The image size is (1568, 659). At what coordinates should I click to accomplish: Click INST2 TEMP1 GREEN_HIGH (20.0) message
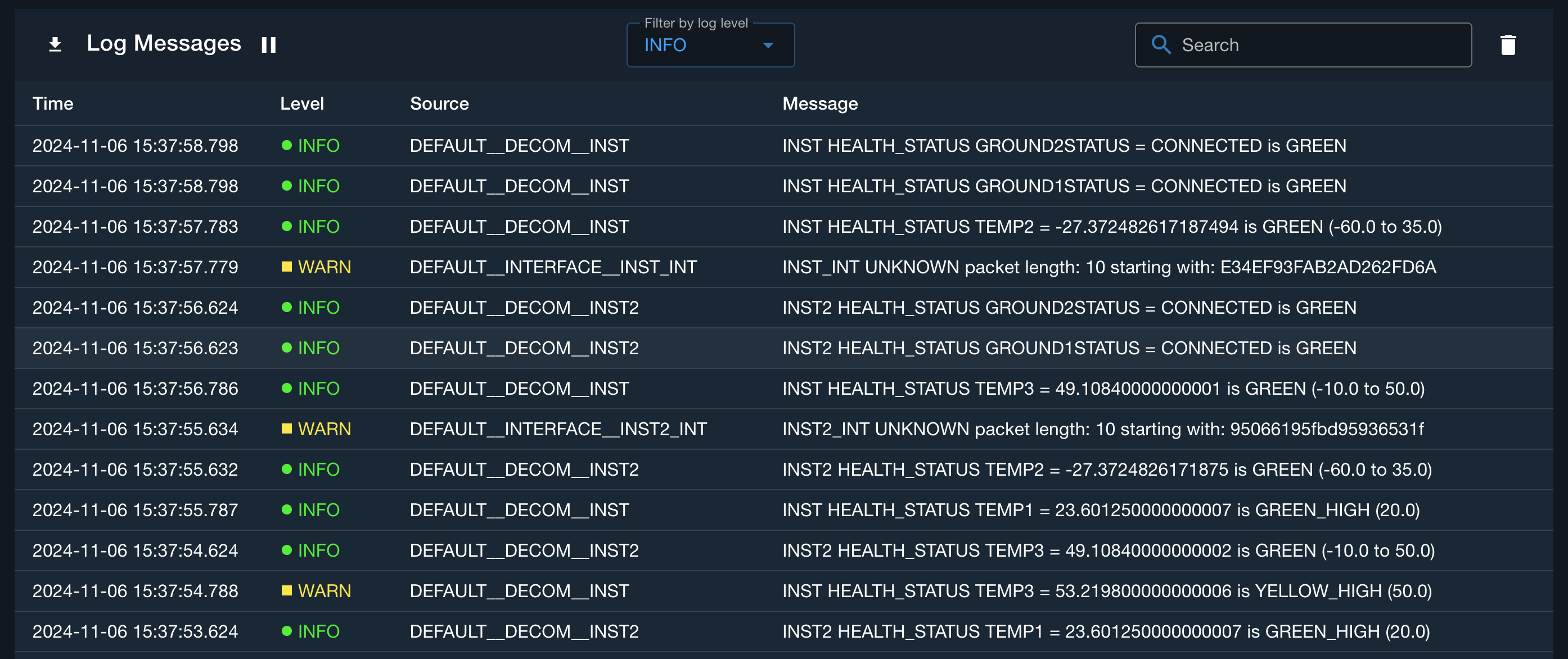pos(1106,631)
